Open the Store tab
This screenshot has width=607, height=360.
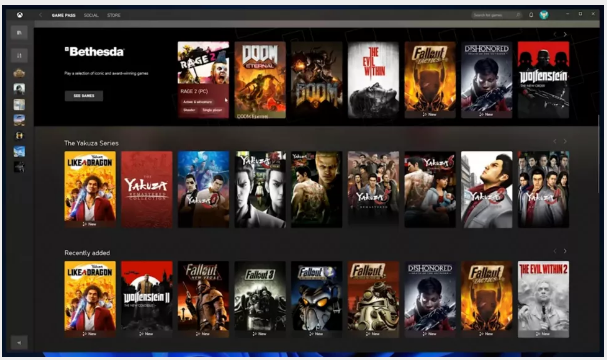[114, 15]
